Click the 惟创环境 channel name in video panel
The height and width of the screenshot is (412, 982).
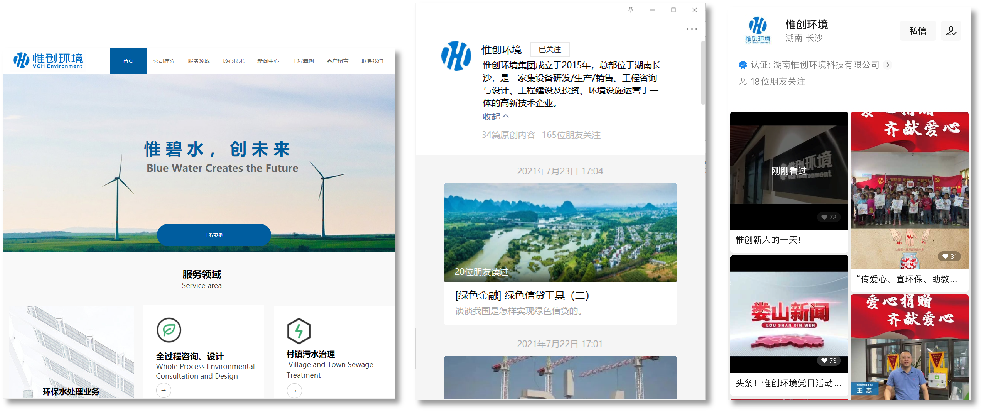coord(807,24)
